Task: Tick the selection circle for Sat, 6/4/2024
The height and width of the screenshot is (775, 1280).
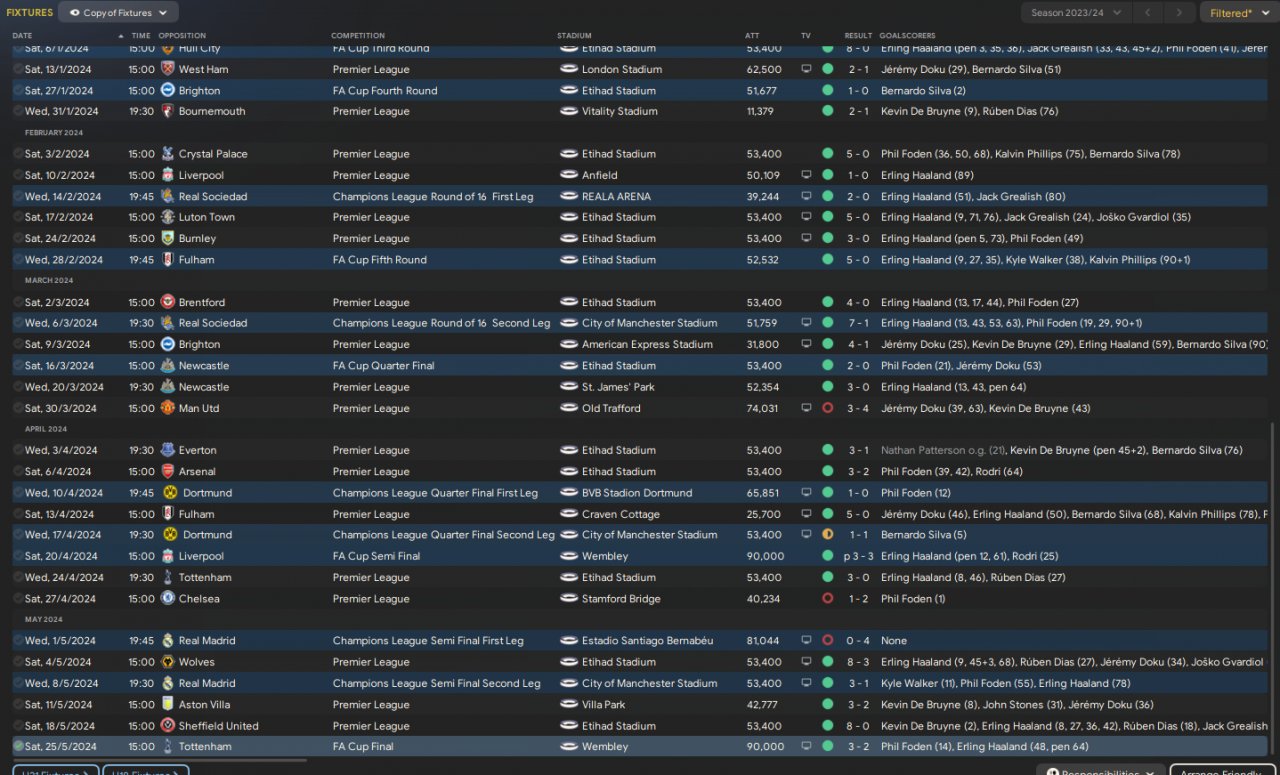Action: [x=18, y=471]
